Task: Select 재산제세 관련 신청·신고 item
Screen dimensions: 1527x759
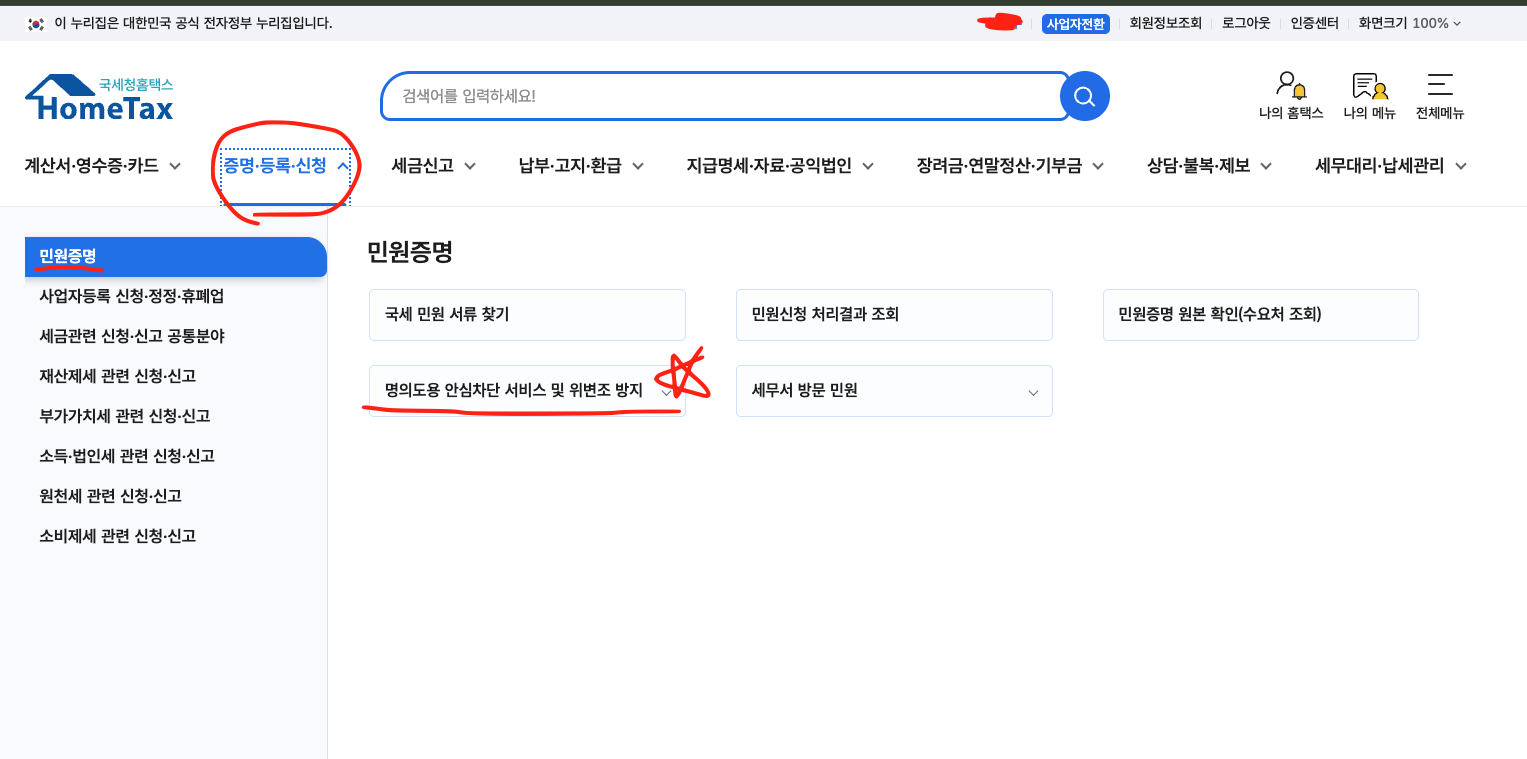Action: [x=118, y=376]
